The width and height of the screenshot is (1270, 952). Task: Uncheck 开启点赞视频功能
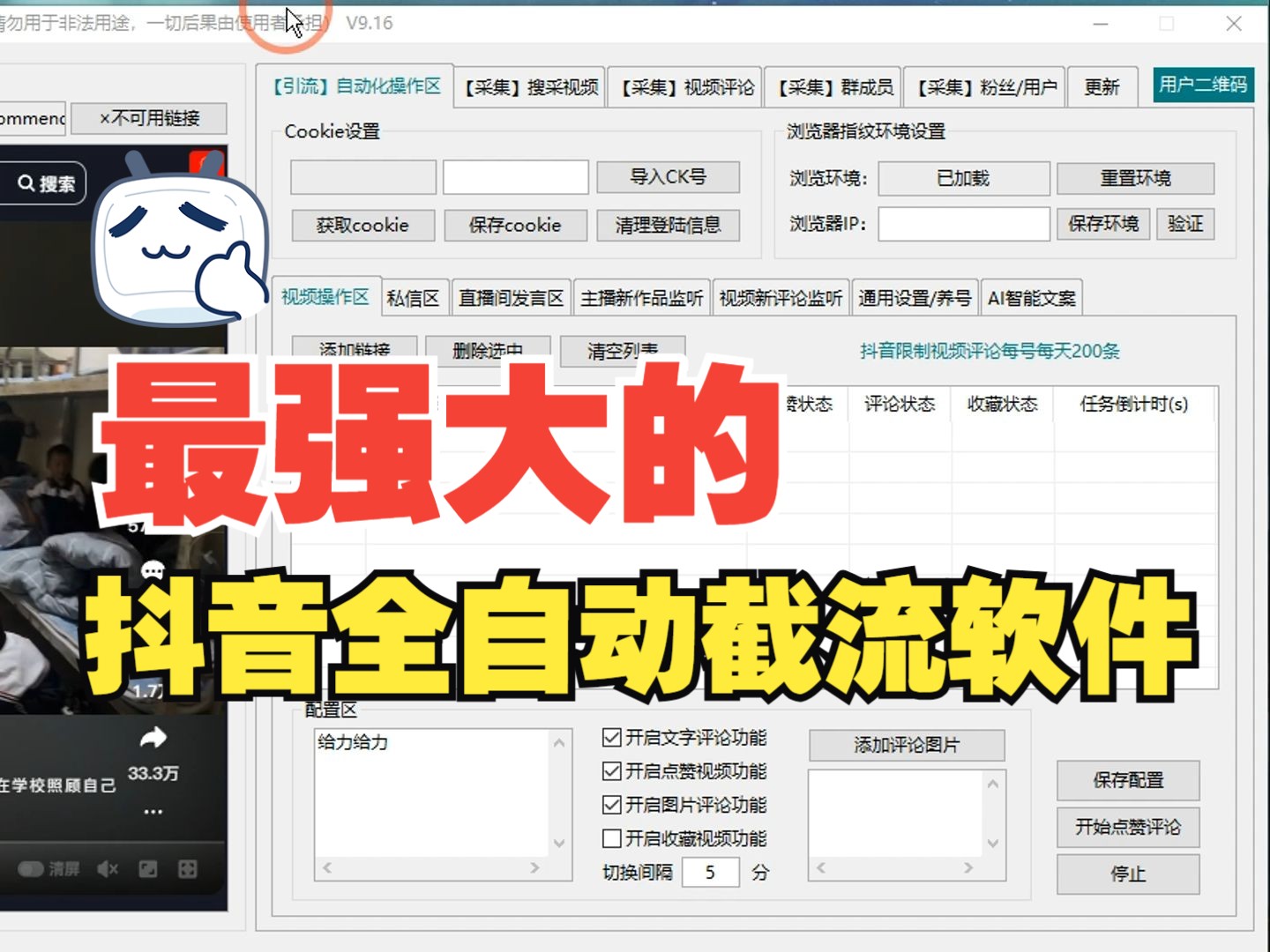point(611,770)
